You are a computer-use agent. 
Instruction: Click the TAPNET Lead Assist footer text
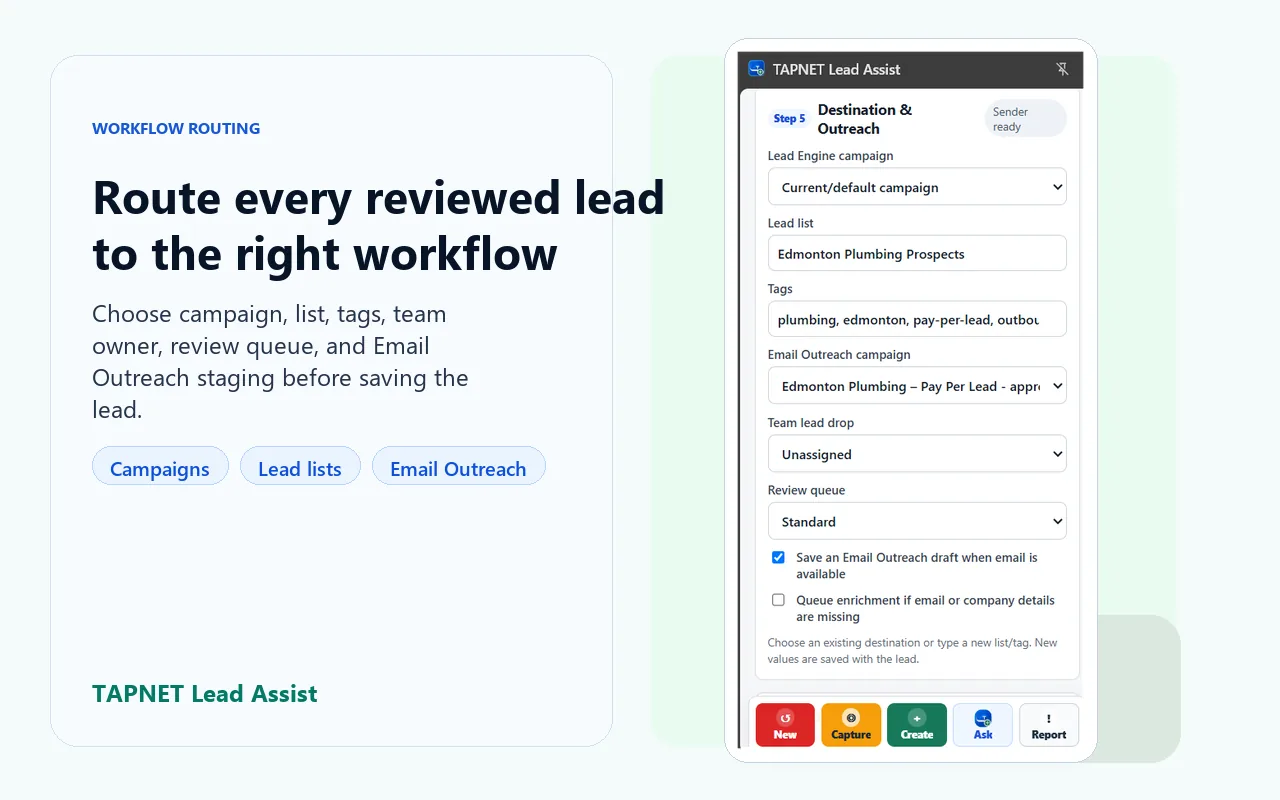[205, 694]
